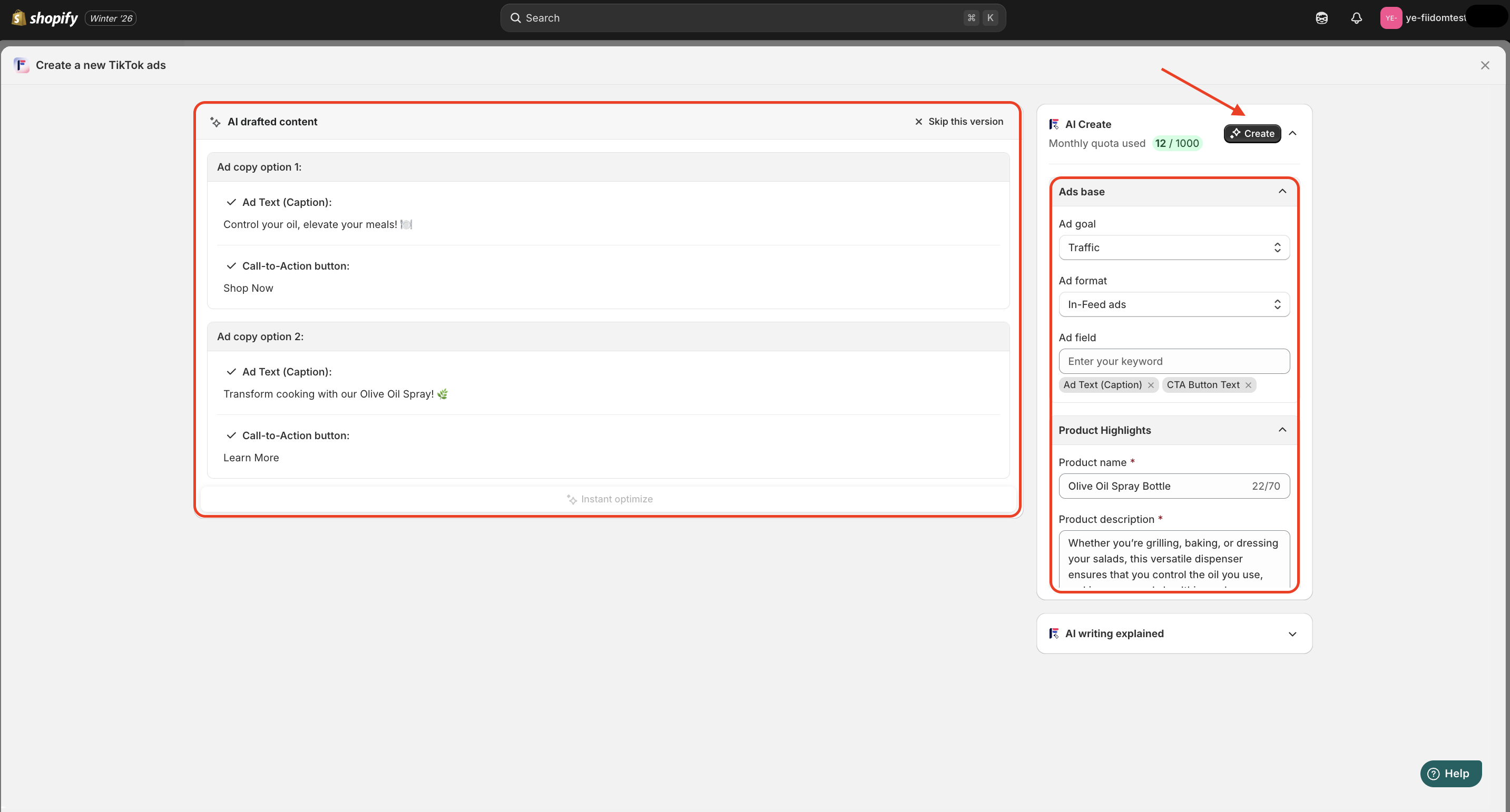This screenshot has height=812, width=1510.
Task: Expand AI writing explained panel
Action: [1292, 634]
